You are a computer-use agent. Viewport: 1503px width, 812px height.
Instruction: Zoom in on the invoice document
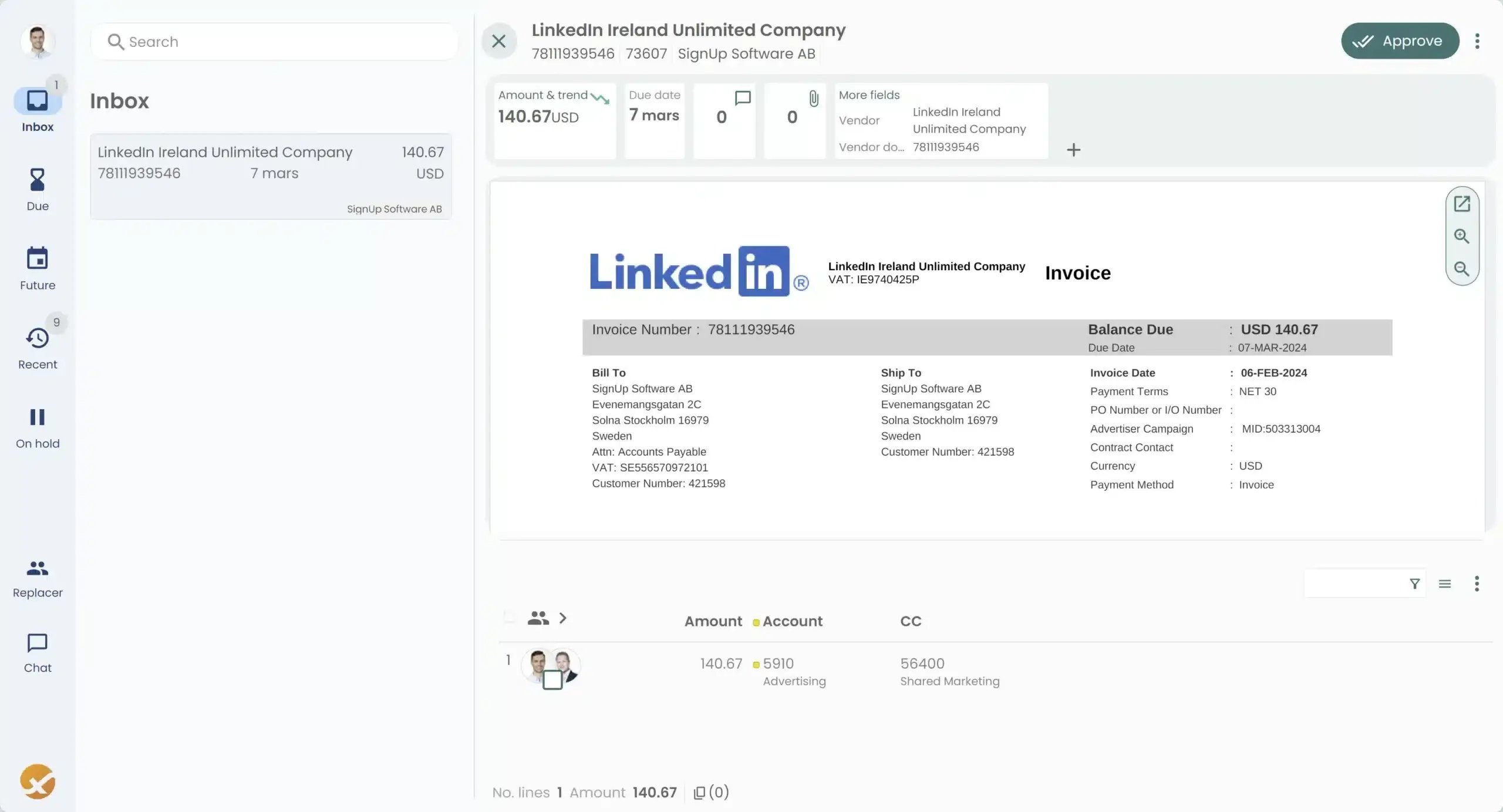pos(1462,236)
